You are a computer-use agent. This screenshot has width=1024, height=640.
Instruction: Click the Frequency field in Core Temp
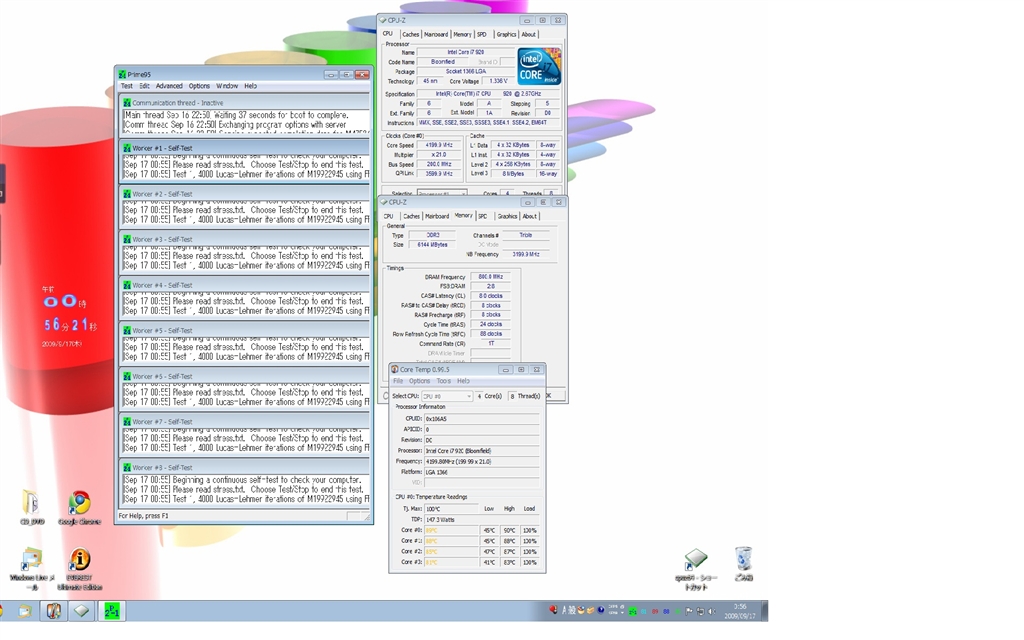[x=482, y=461]
